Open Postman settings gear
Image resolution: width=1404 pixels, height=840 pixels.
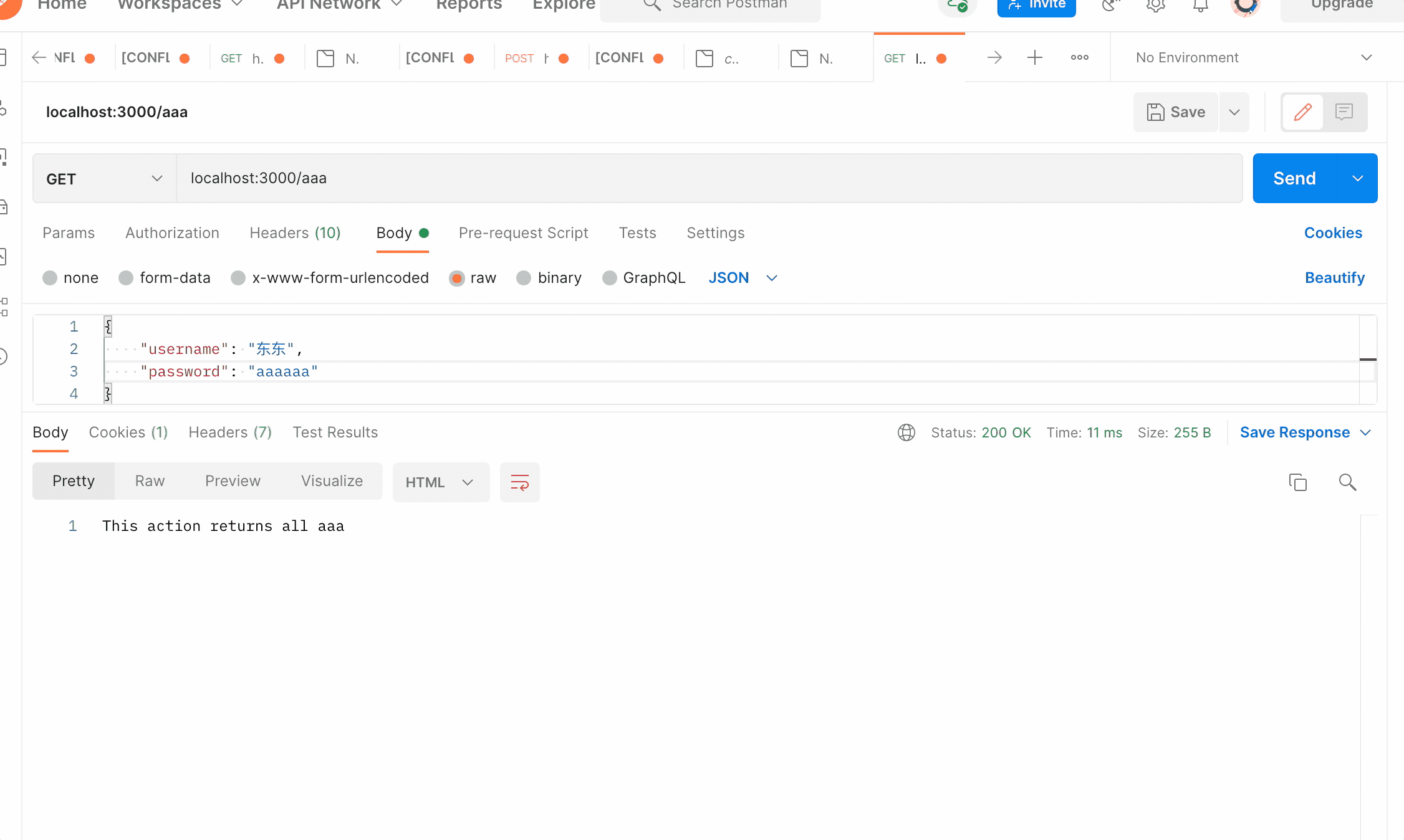(1155, 6)
